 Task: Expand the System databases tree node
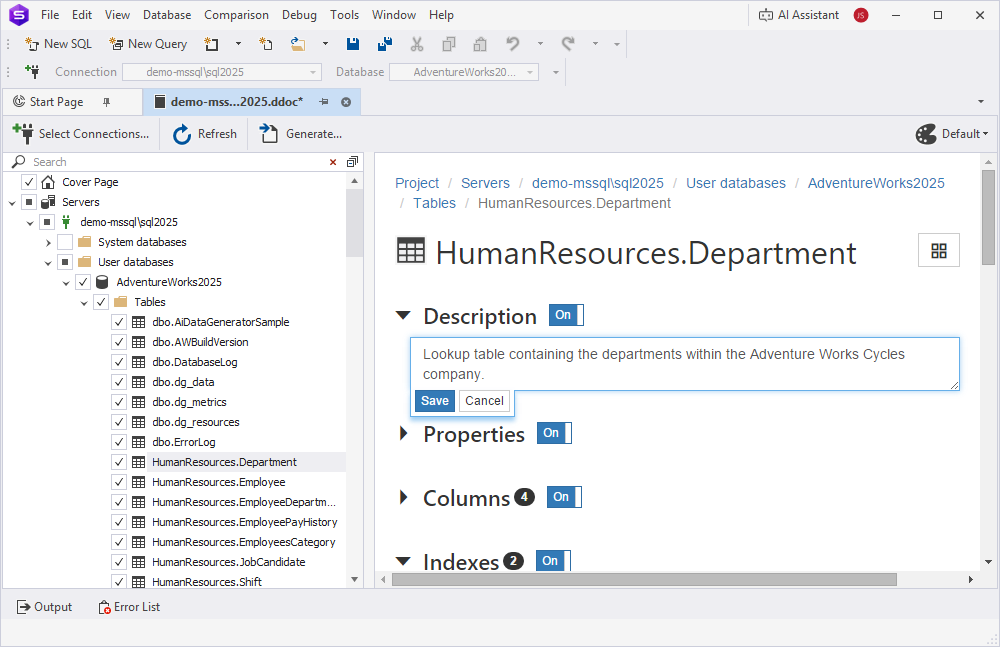[x=48, y=242]
